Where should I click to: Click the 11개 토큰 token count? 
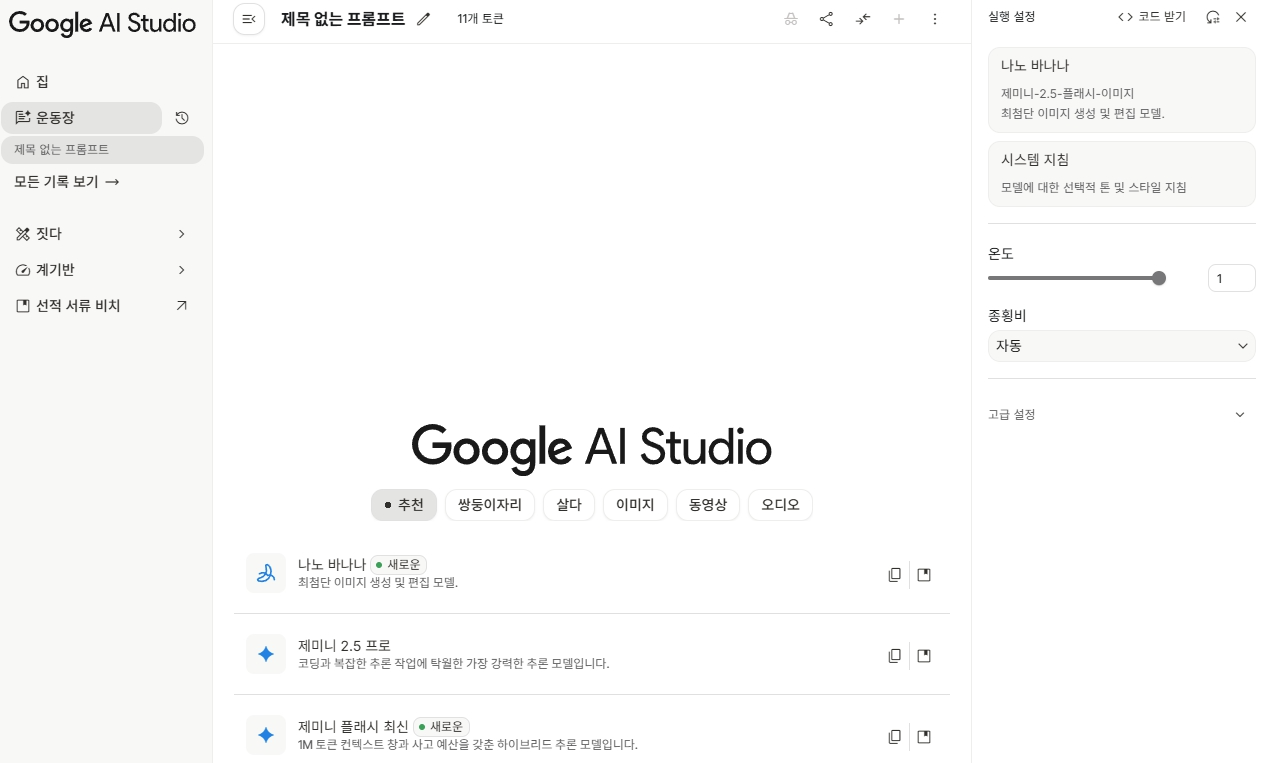coord(480,19)
